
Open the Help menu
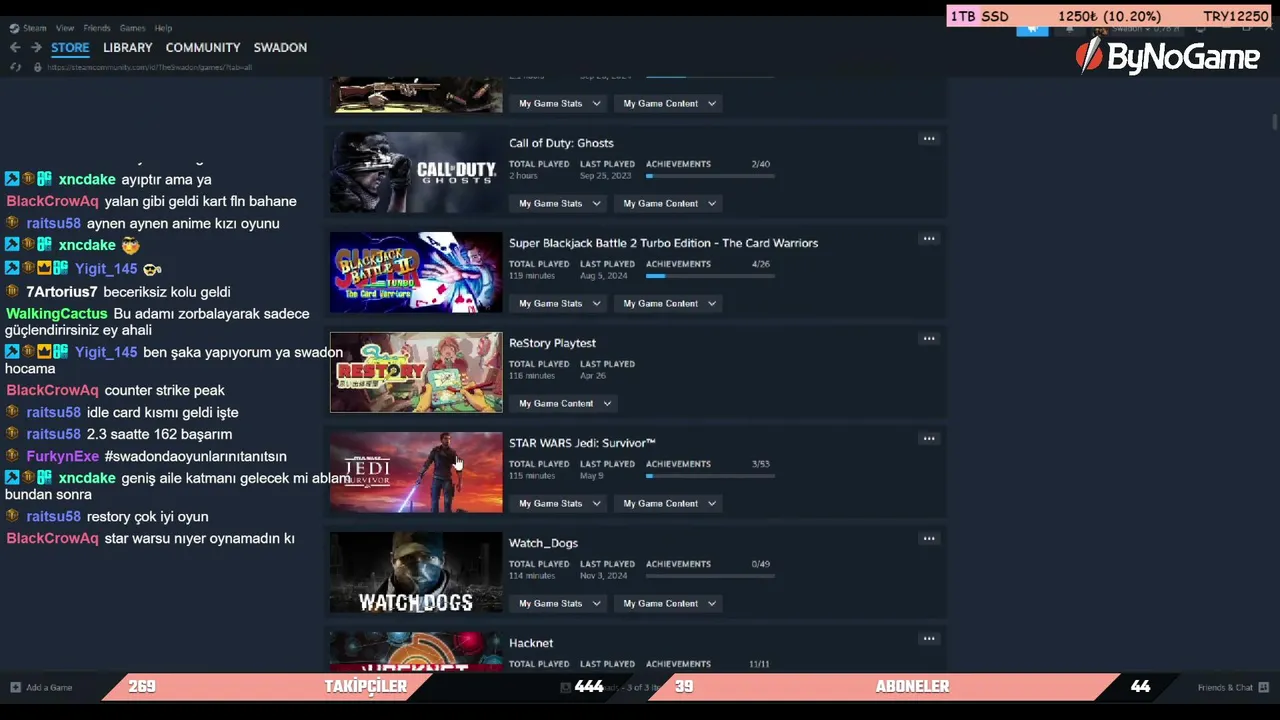pos(163,28)
